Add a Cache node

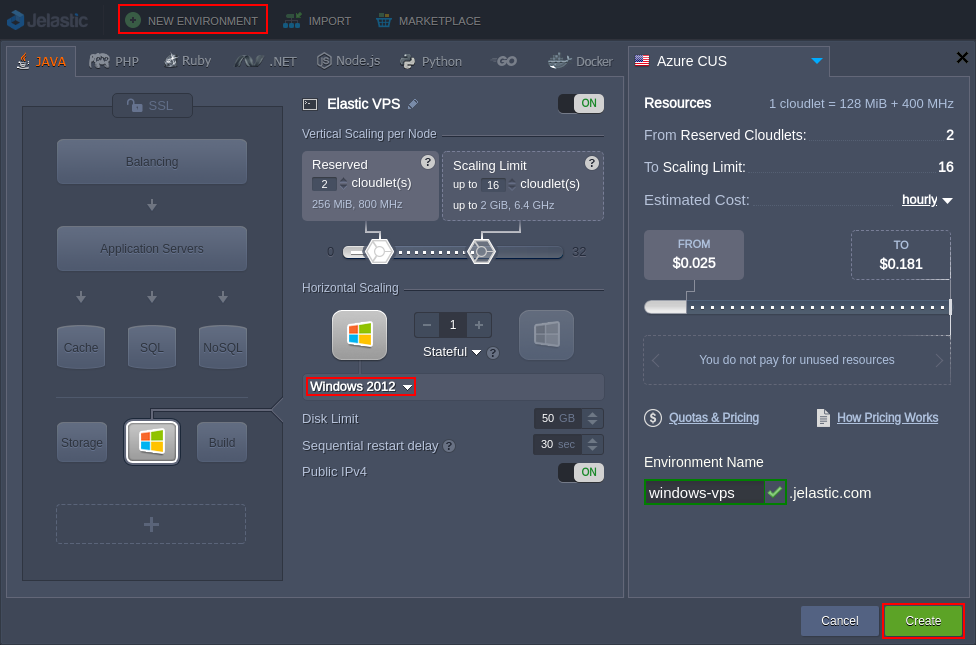point(81,347)
